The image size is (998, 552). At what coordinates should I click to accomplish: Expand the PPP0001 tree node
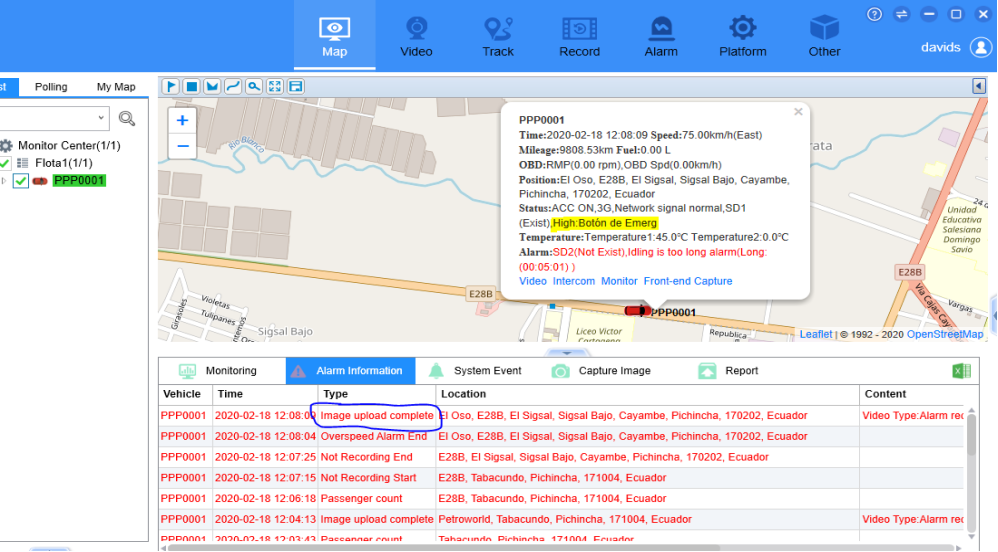(x=4, y=181)
